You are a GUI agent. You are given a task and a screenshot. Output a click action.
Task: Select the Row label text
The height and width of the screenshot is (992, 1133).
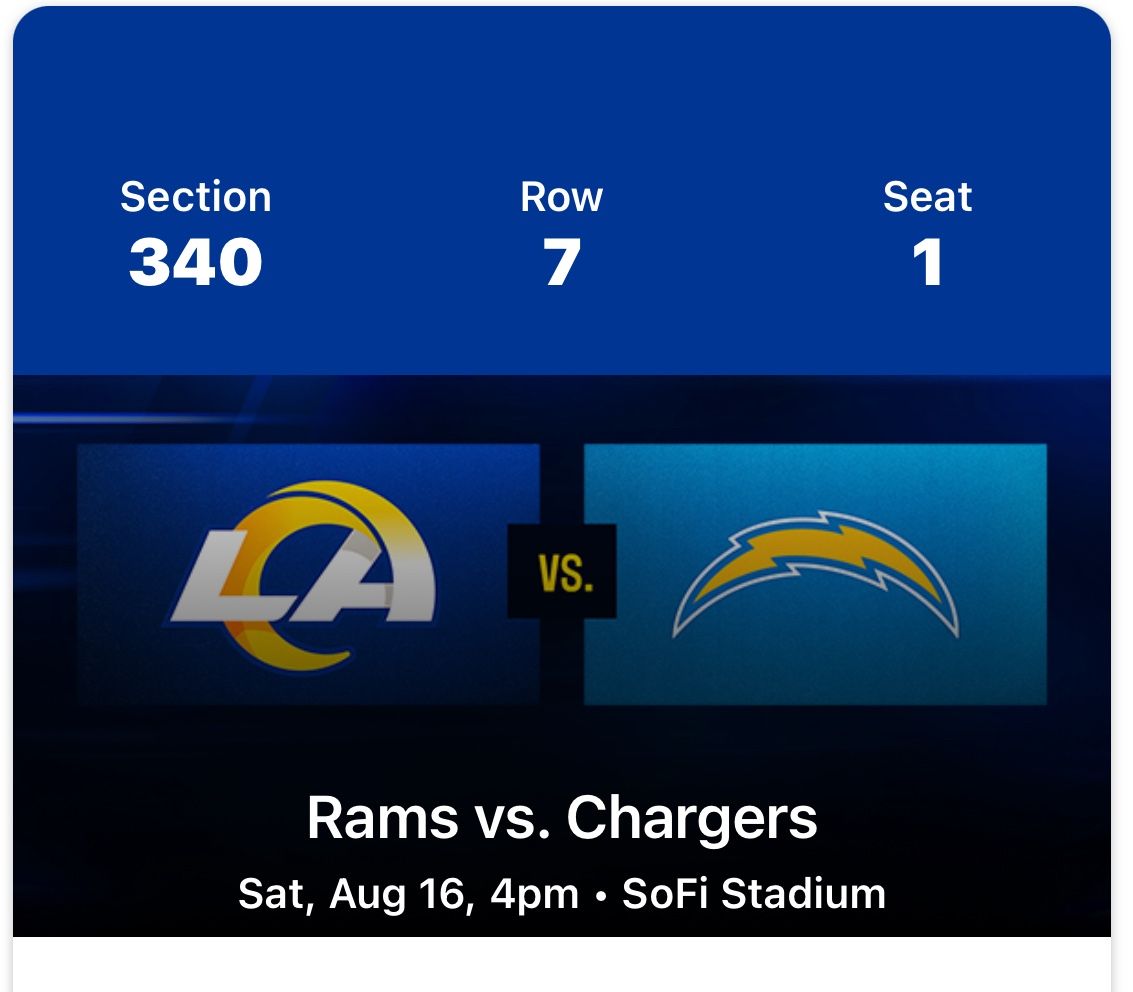[562, 197]
